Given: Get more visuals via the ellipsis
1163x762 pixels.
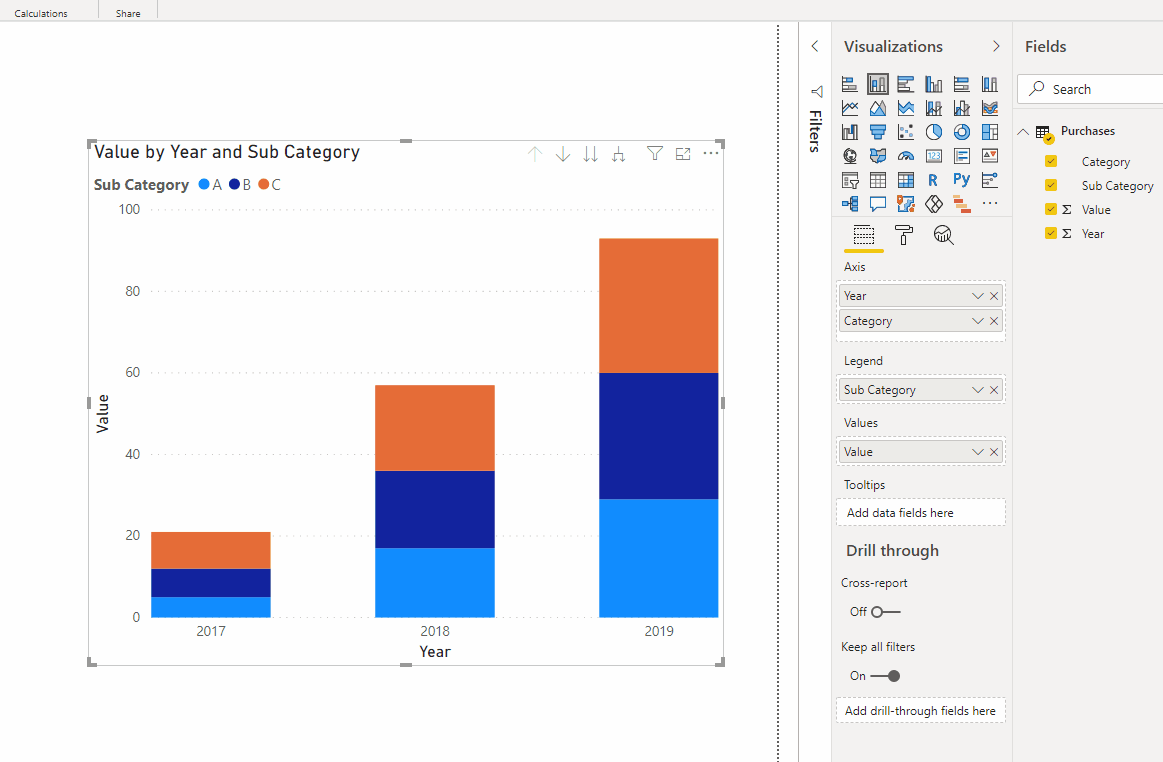Looking at the screenshot, I should [989, 203].
